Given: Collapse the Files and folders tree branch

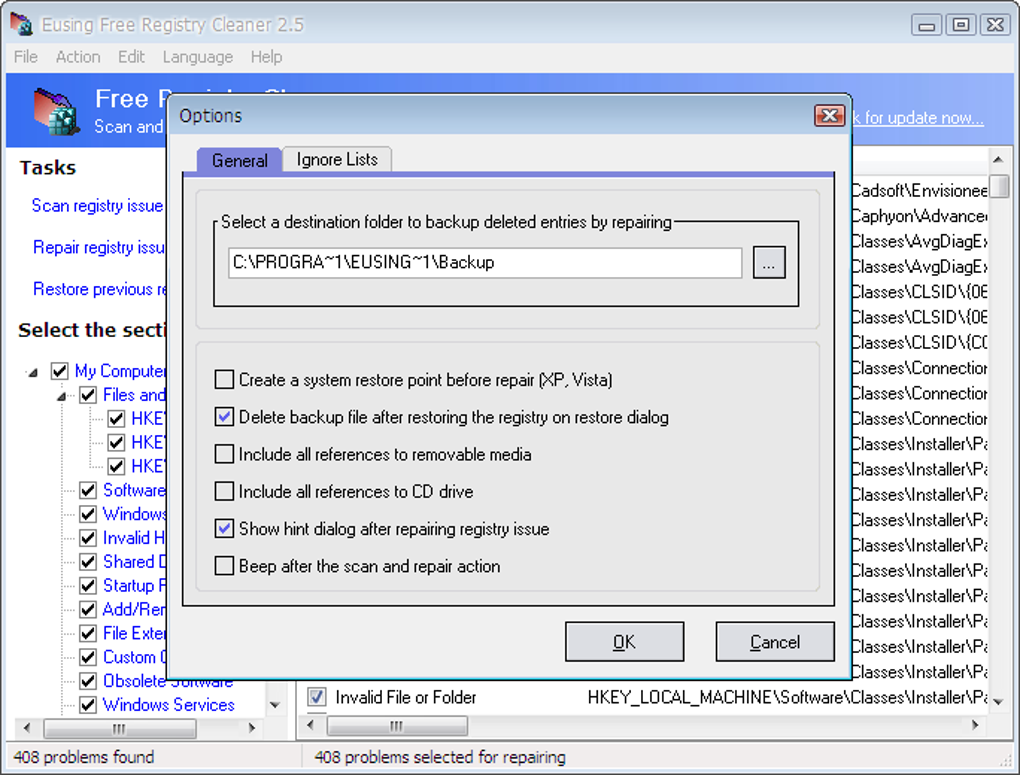Looking at the screenshot, I should 62,396.
